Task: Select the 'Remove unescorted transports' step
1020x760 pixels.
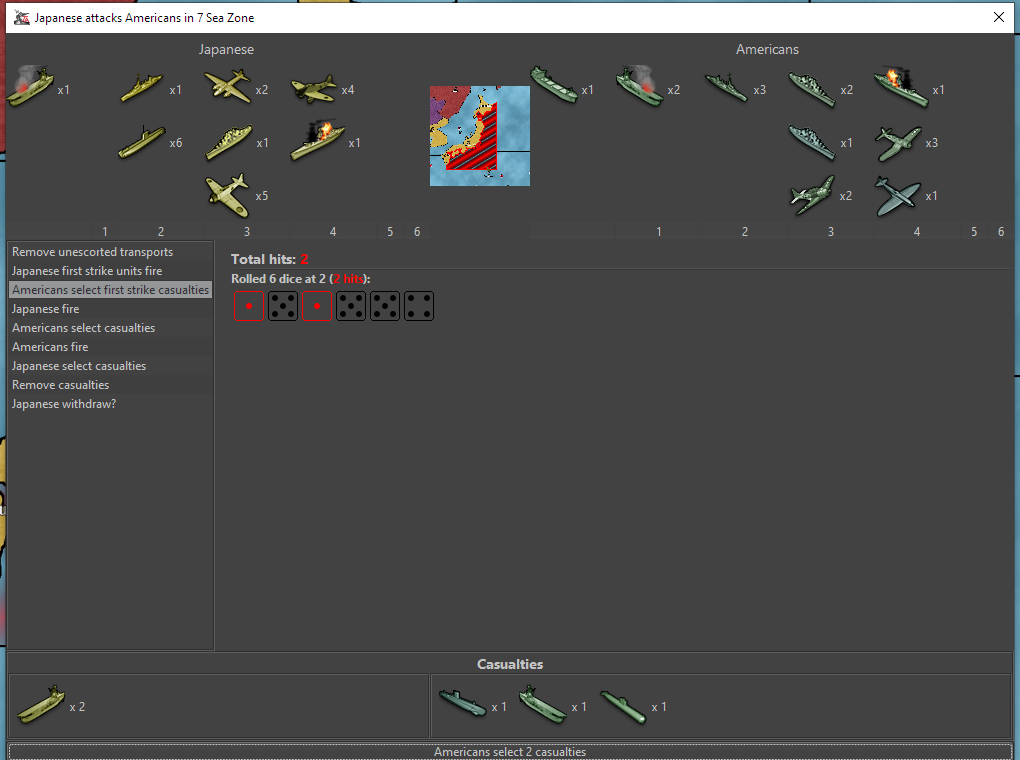Action: coord(92,252)
